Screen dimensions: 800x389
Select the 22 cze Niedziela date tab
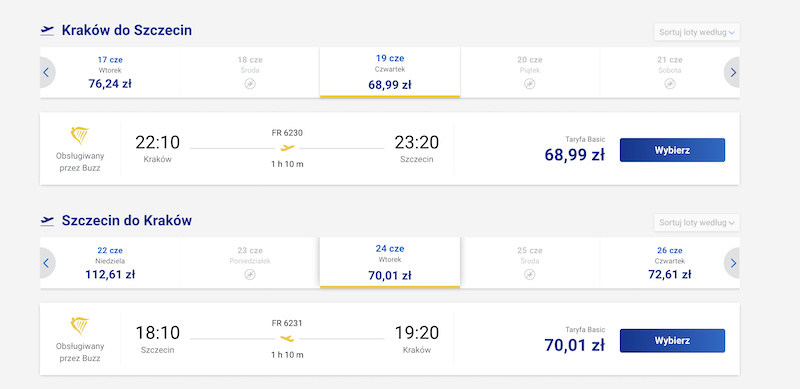pos(110,263)
